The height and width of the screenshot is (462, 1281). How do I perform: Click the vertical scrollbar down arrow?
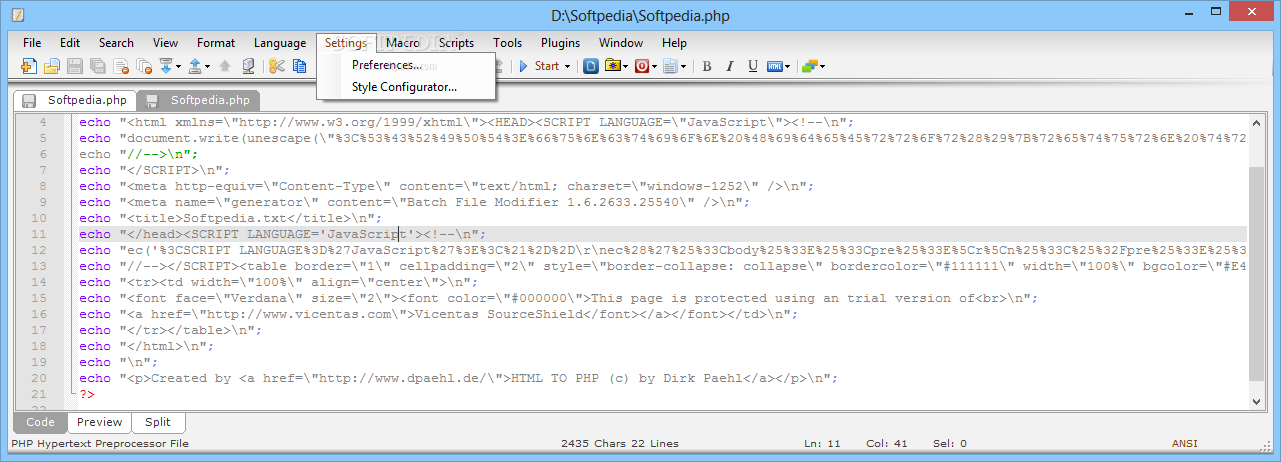1257,400
